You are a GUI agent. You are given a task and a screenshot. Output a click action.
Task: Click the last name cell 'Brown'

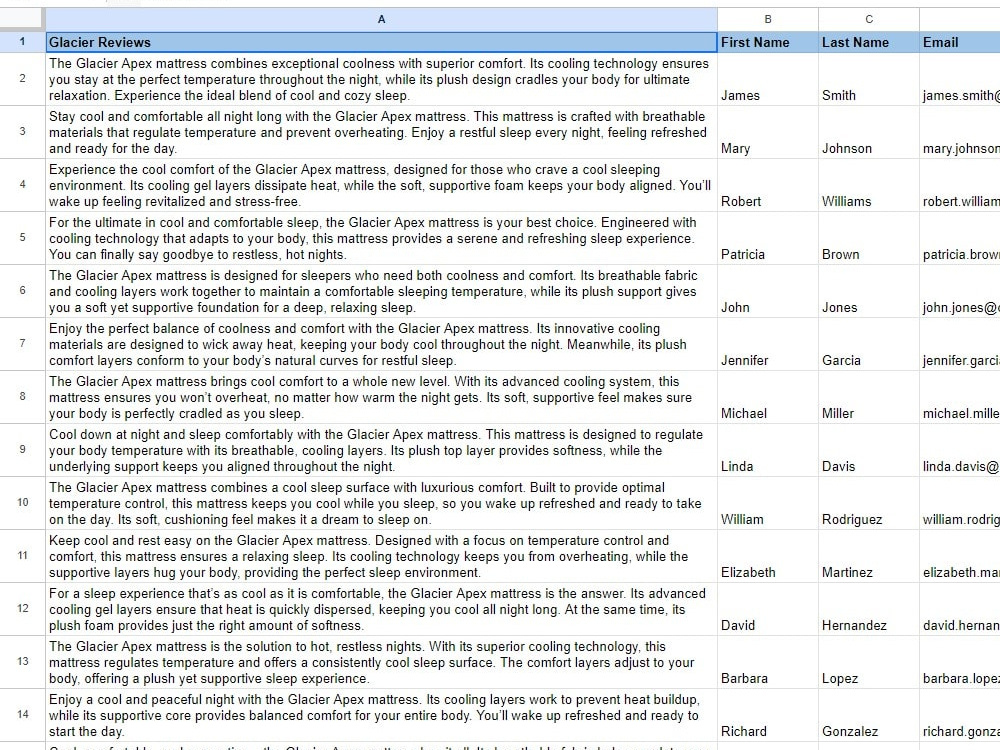(869, 238)
